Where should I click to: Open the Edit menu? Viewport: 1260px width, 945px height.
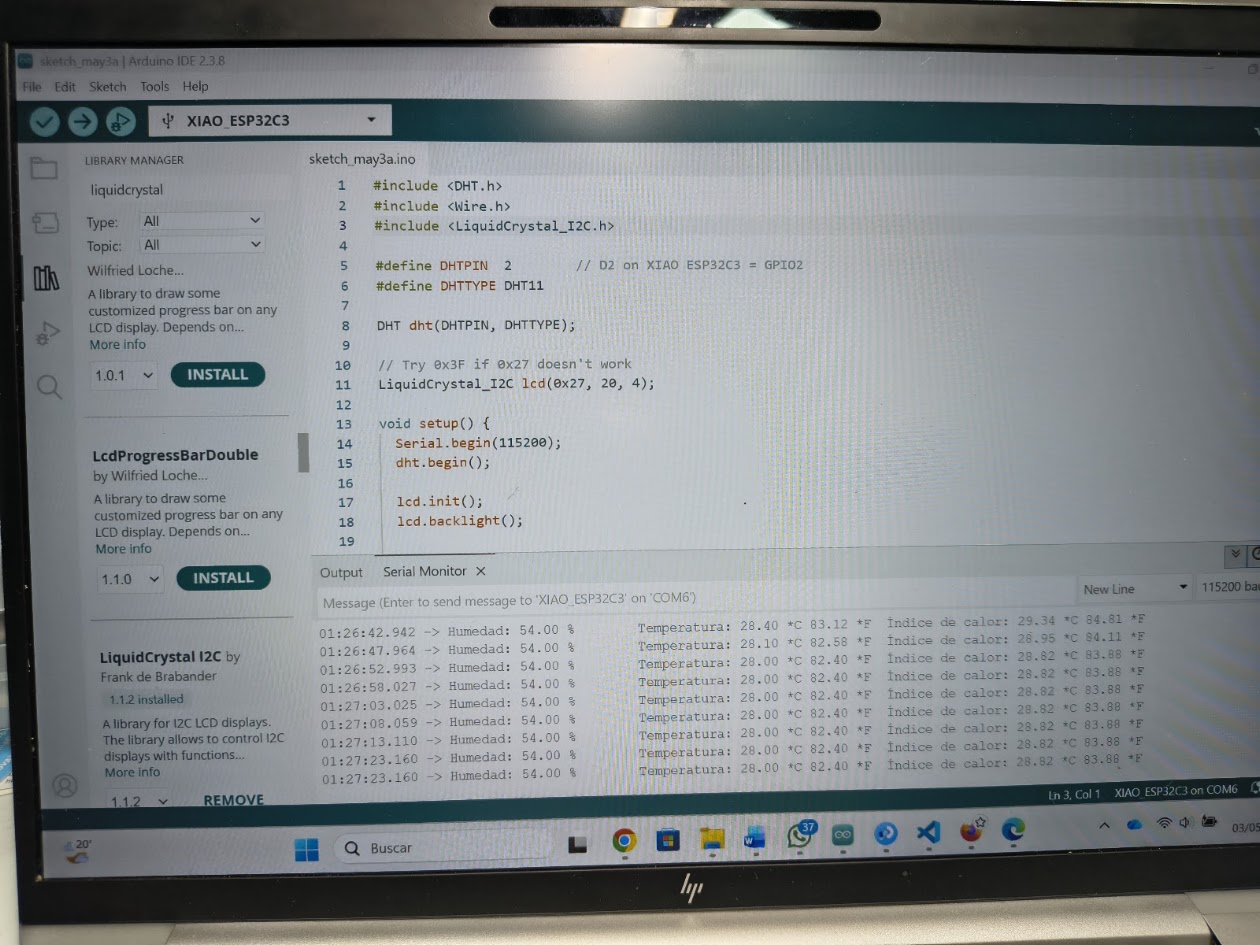click(65, 87)
